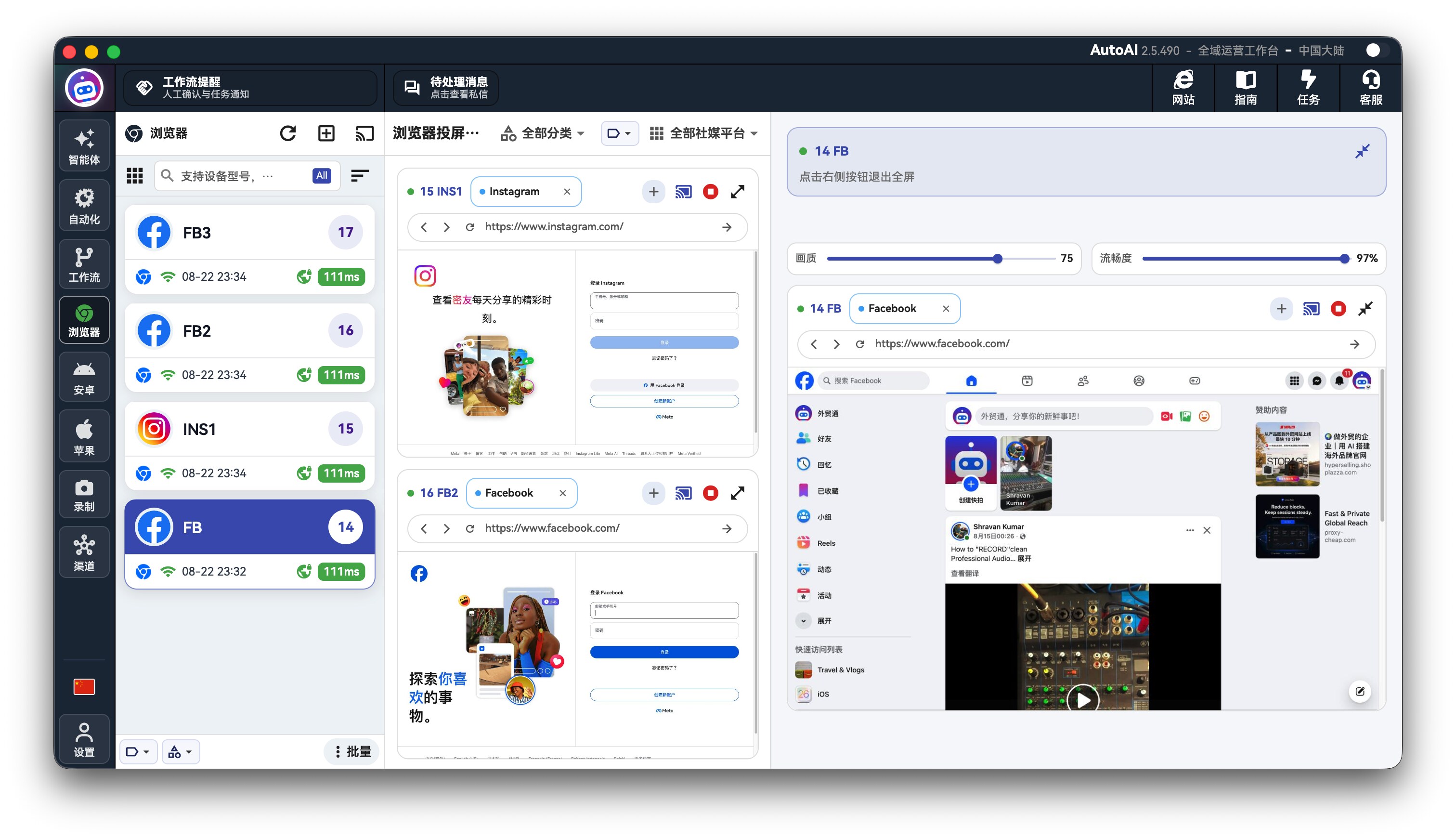Select the INS1 browser card
1456x840 pixels.
[250, 446]
